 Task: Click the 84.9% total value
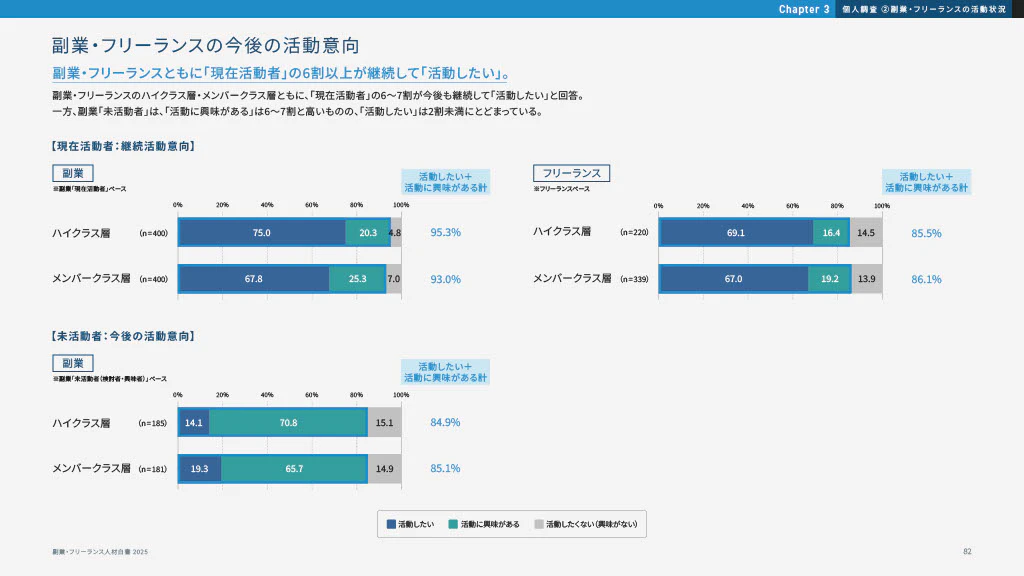(445, 423)
